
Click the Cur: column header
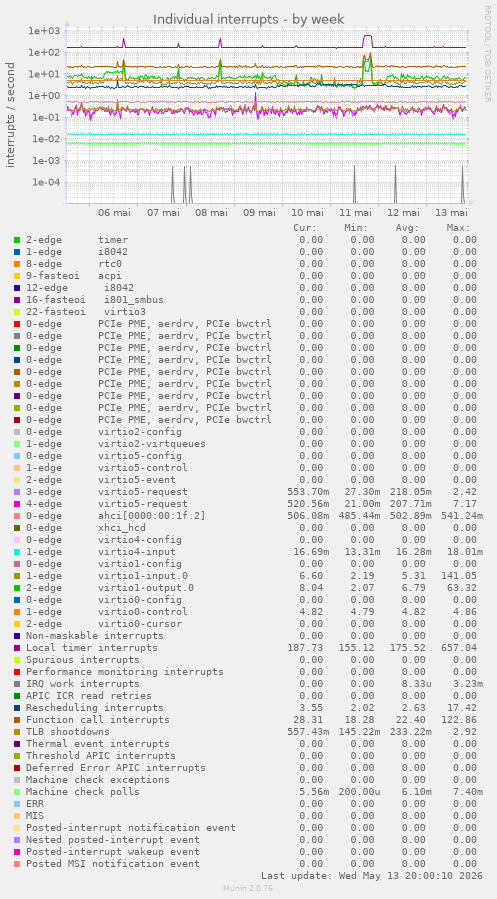point(305,228)
